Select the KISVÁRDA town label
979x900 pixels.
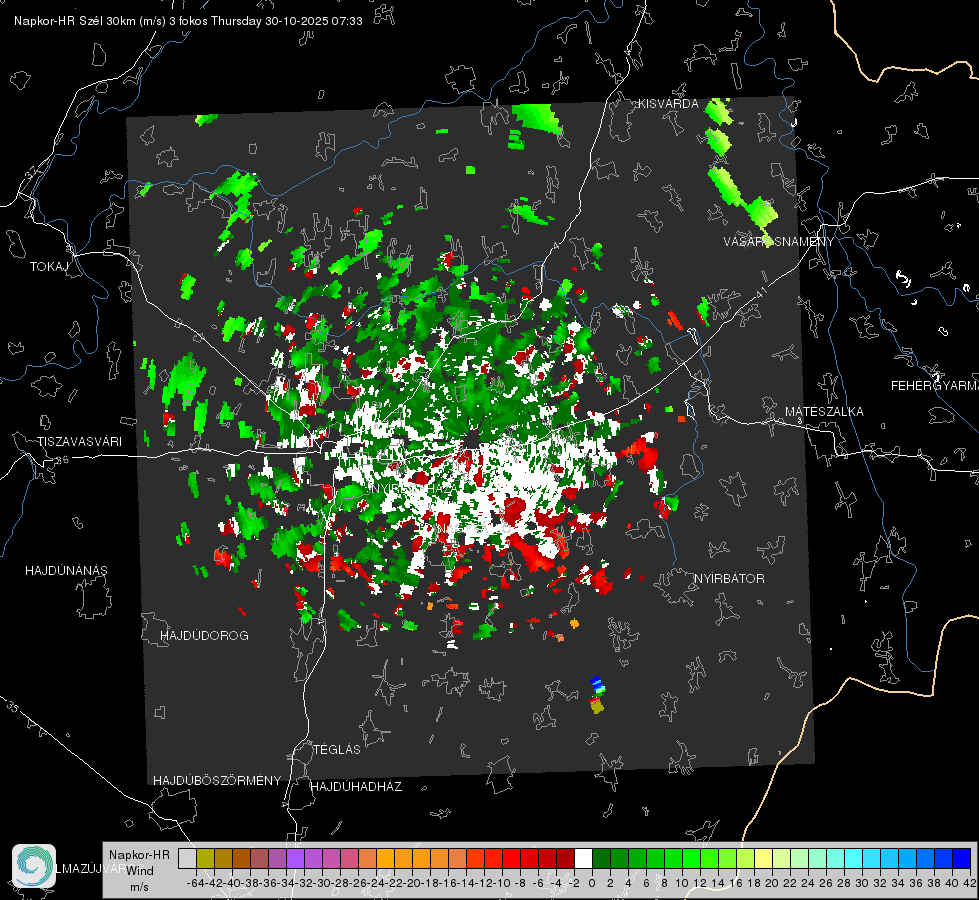point(668,104)
